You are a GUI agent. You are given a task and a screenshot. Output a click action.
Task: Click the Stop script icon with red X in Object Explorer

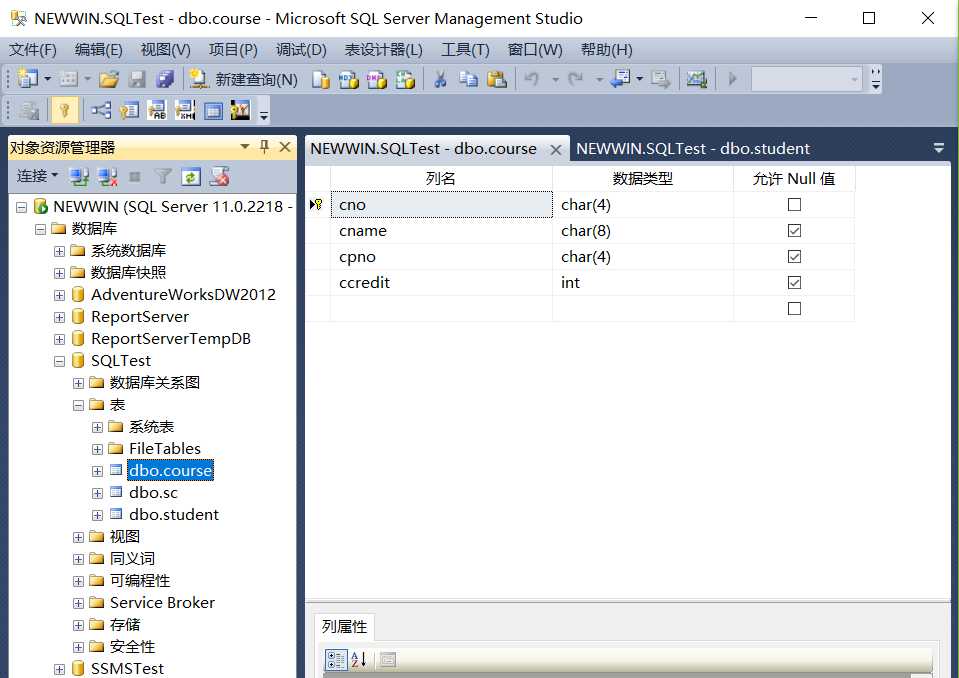pyautogui.click(x=220, y=177)
